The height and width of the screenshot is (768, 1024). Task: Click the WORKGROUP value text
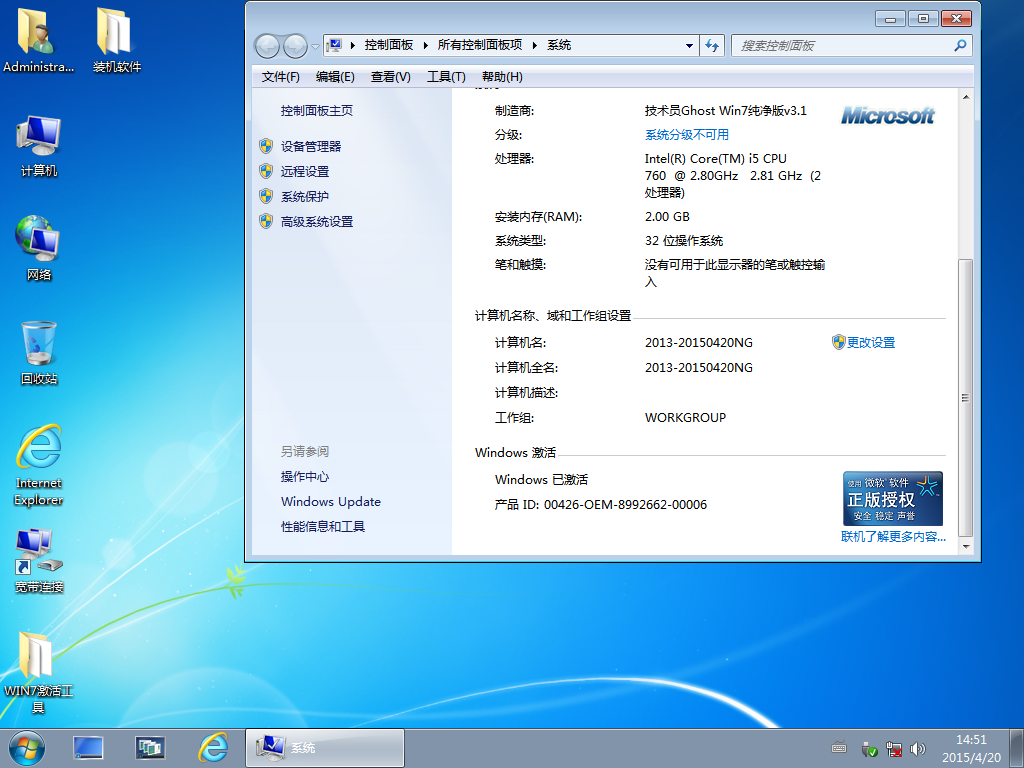point(685,418)
